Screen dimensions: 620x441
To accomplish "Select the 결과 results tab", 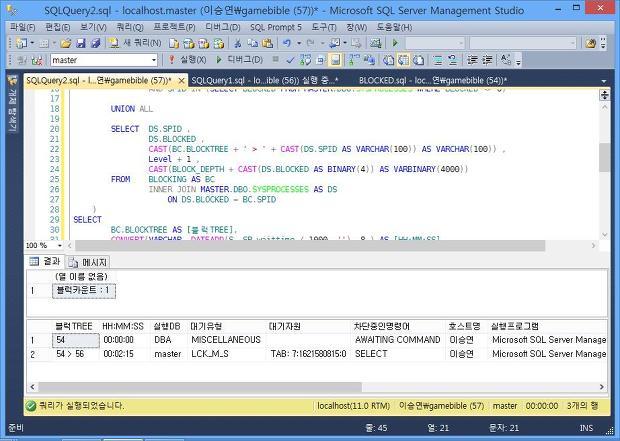I will pyautogui.click(x=45, y=261).
